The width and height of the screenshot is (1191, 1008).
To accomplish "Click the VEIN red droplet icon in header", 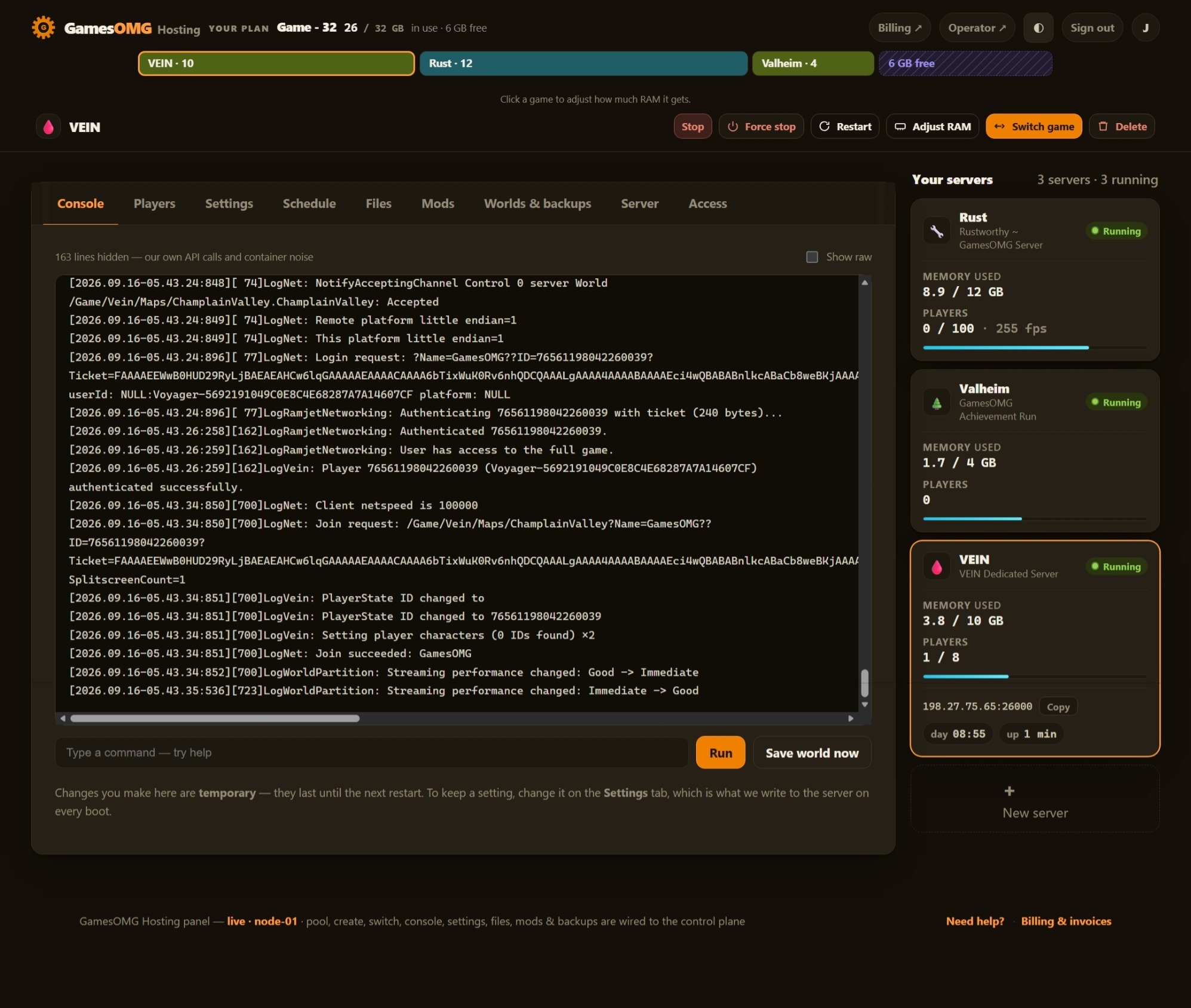I will [x=48, y=127].
